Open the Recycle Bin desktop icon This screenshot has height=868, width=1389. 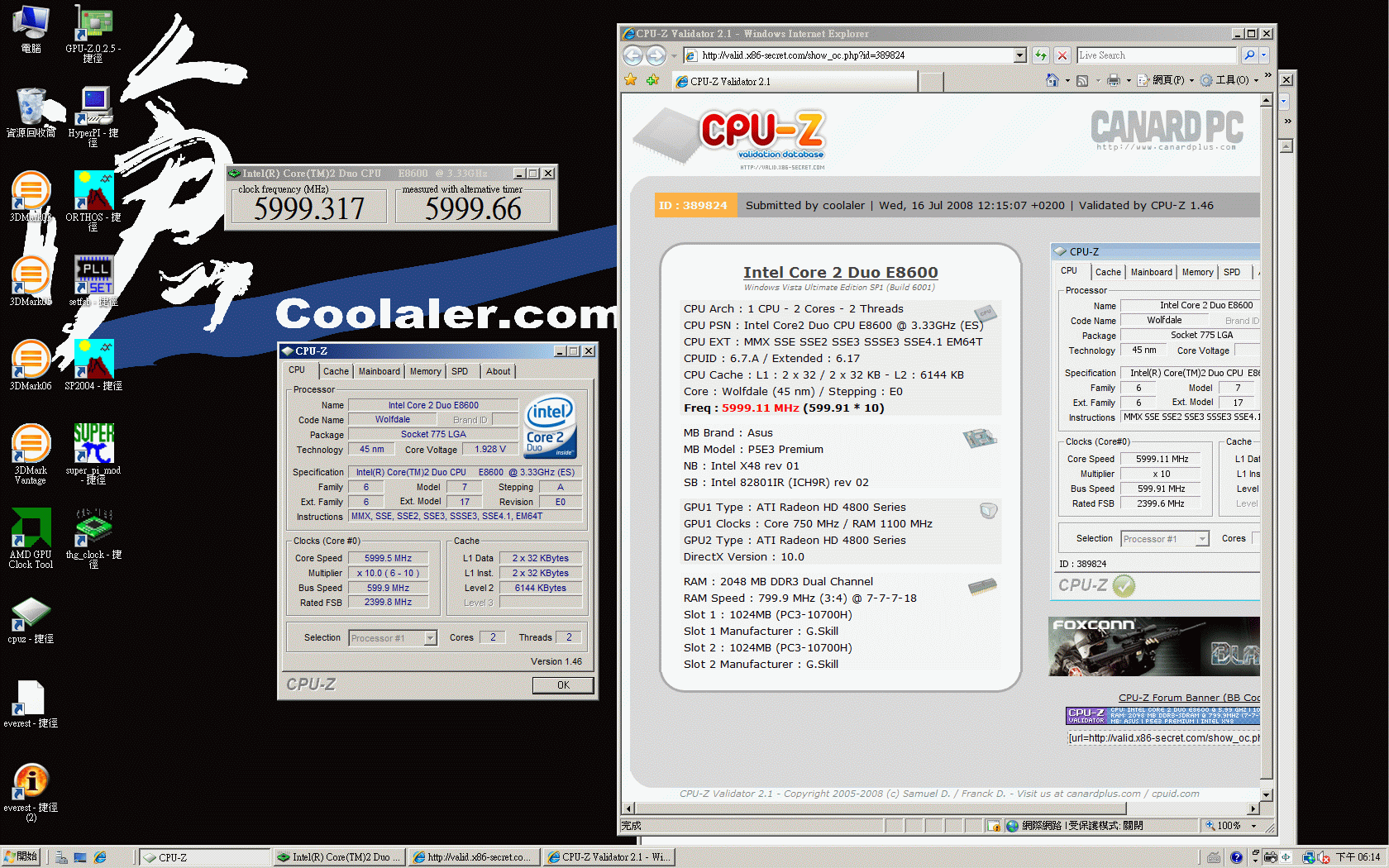pos(31,112)
